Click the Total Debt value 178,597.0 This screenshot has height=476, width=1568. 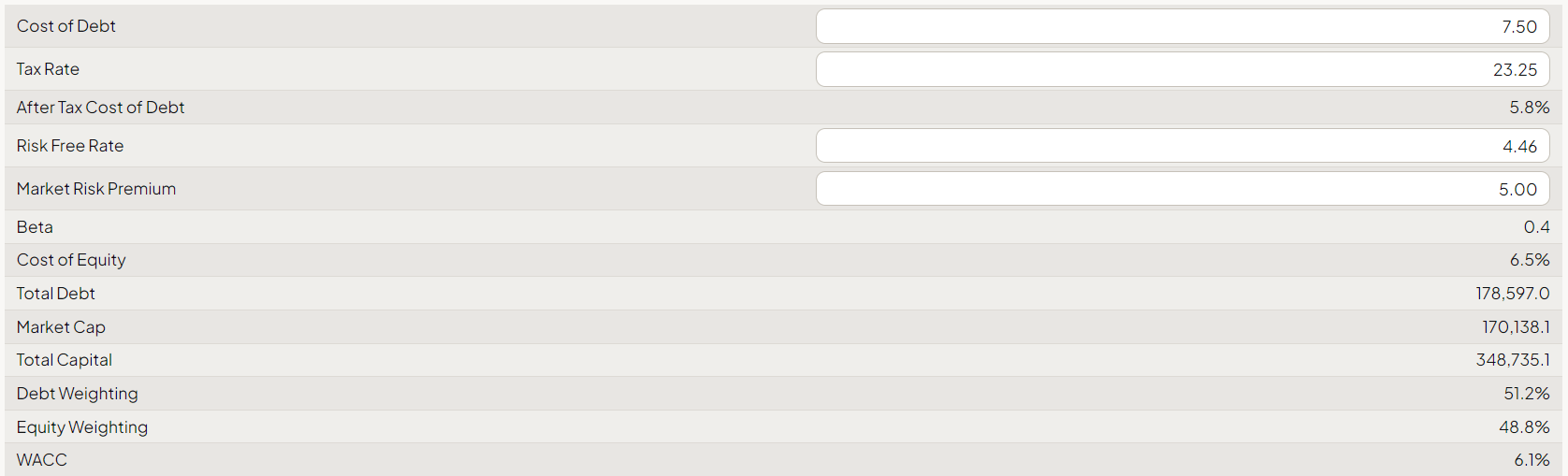[x=1513, y=294]
